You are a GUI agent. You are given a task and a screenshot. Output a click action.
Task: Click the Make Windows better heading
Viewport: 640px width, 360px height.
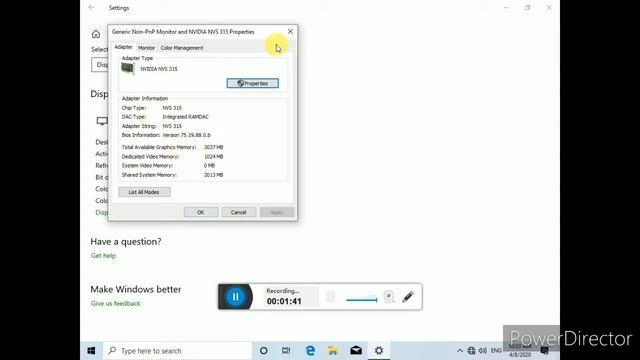pos(136,289)
